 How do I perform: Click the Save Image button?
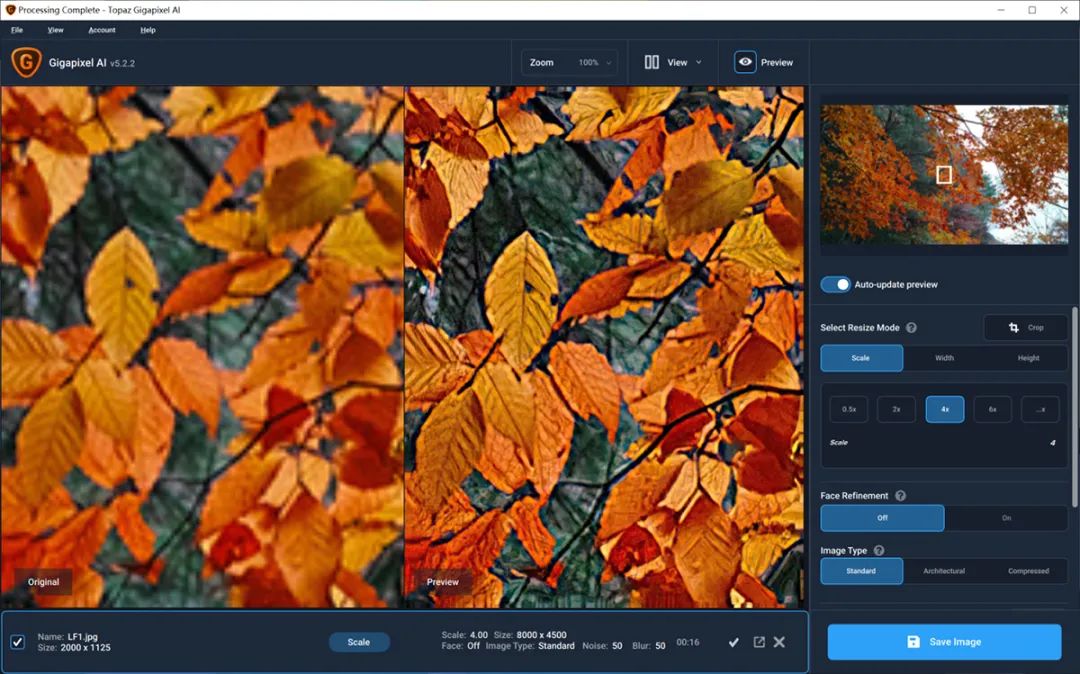(x=944, y=642)
